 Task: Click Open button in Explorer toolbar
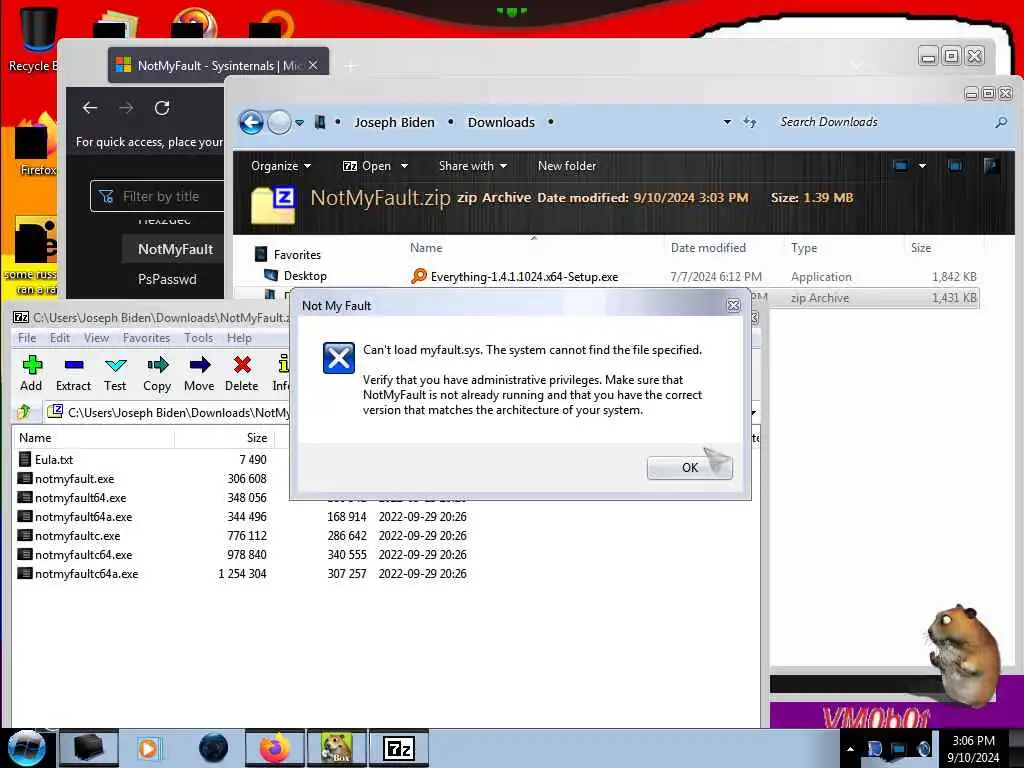tap(367, 166)
